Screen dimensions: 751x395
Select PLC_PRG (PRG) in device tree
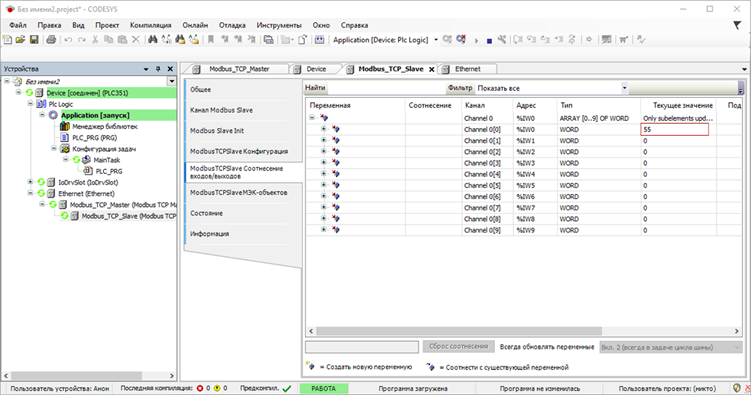pyautogui.click(x=95, y=137)
